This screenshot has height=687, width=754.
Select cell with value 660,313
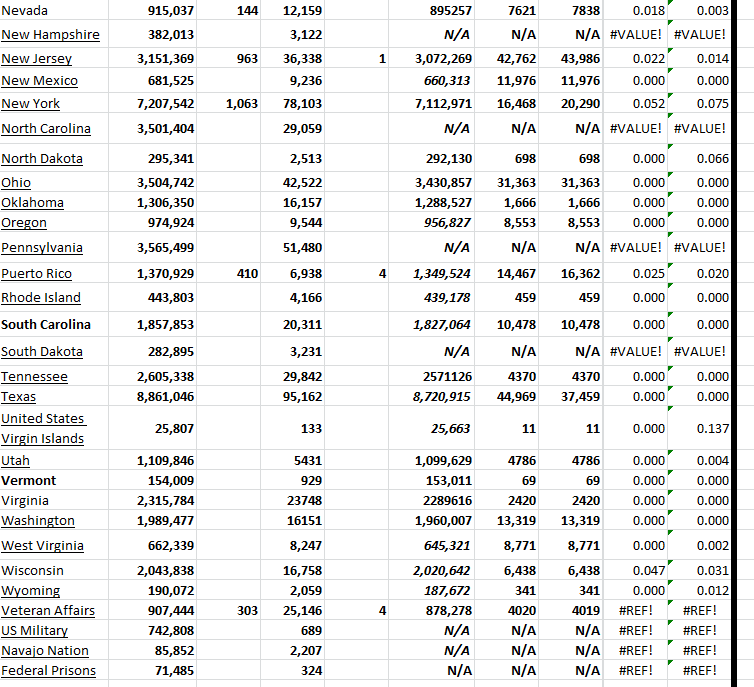tap(431, 81)
